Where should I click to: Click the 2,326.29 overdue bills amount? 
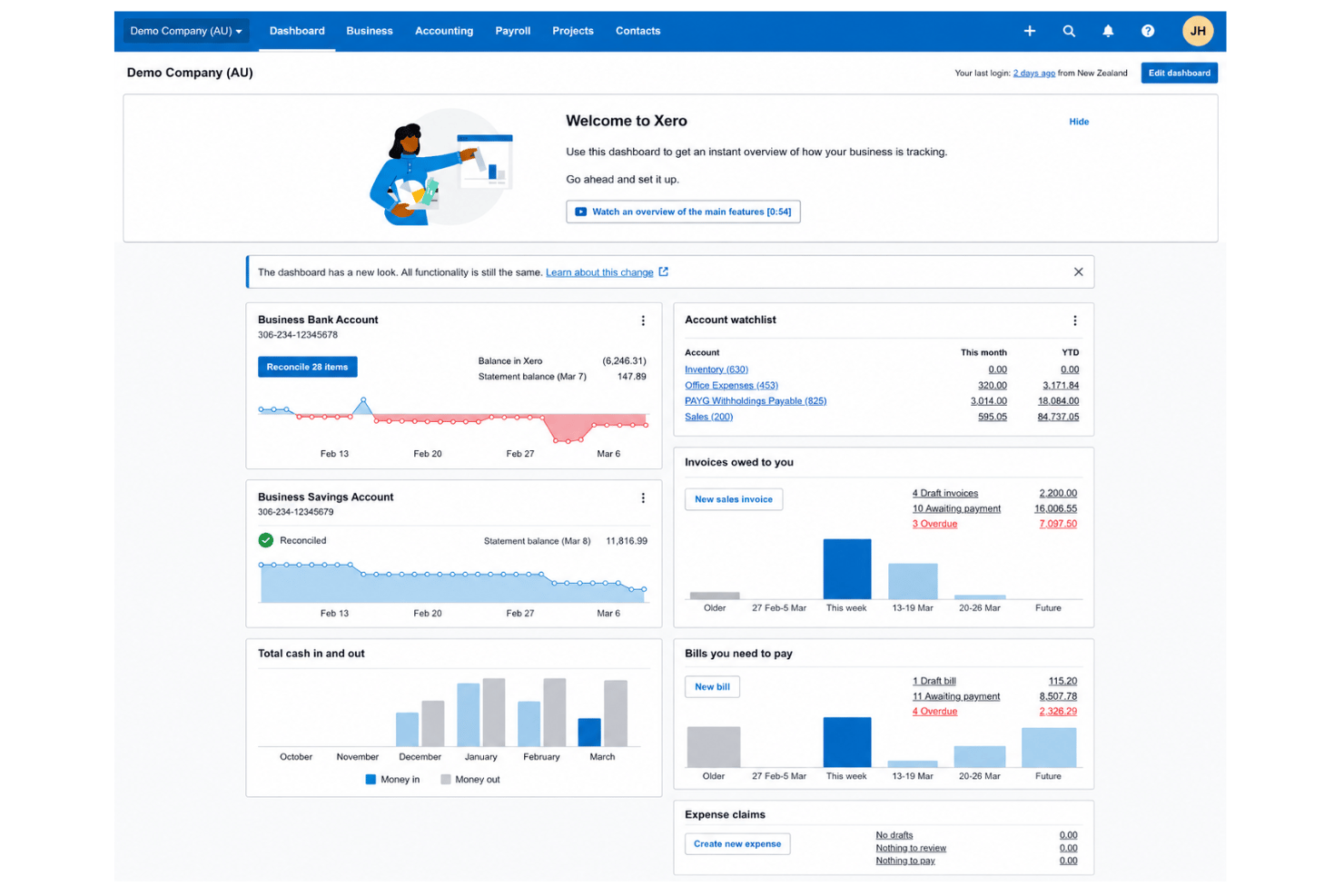point(1058,712)
